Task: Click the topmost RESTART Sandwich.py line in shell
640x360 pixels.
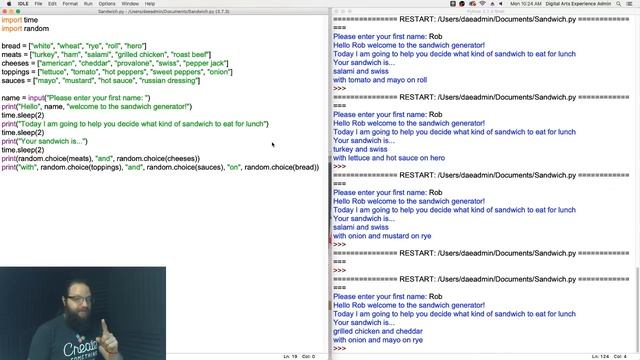Action: click(481, 19)
